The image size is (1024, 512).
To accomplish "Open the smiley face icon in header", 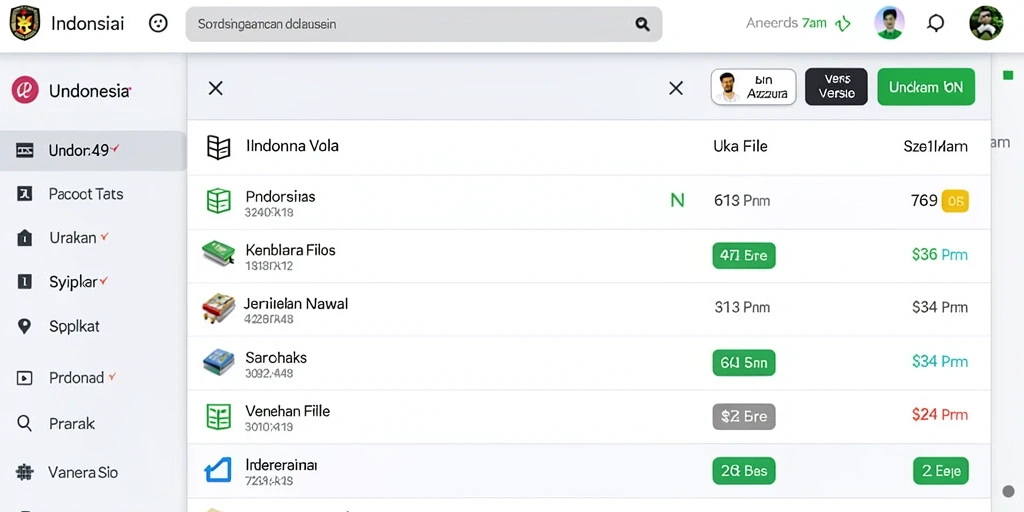I will (x=158, y=24).
